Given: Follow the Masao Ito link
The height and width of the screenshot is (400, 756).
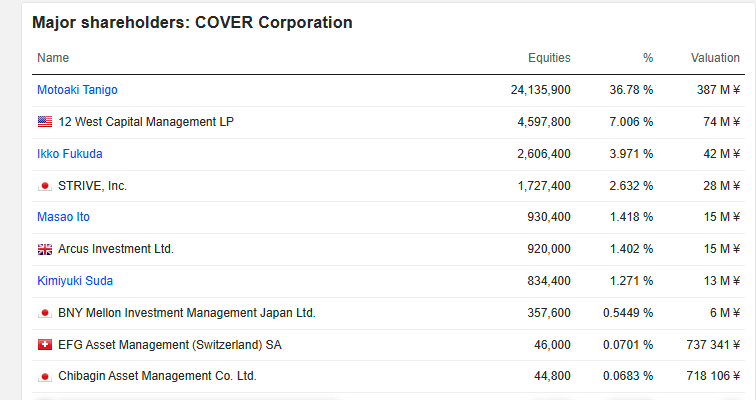Looking at the screenshot, I should [64, 217].
